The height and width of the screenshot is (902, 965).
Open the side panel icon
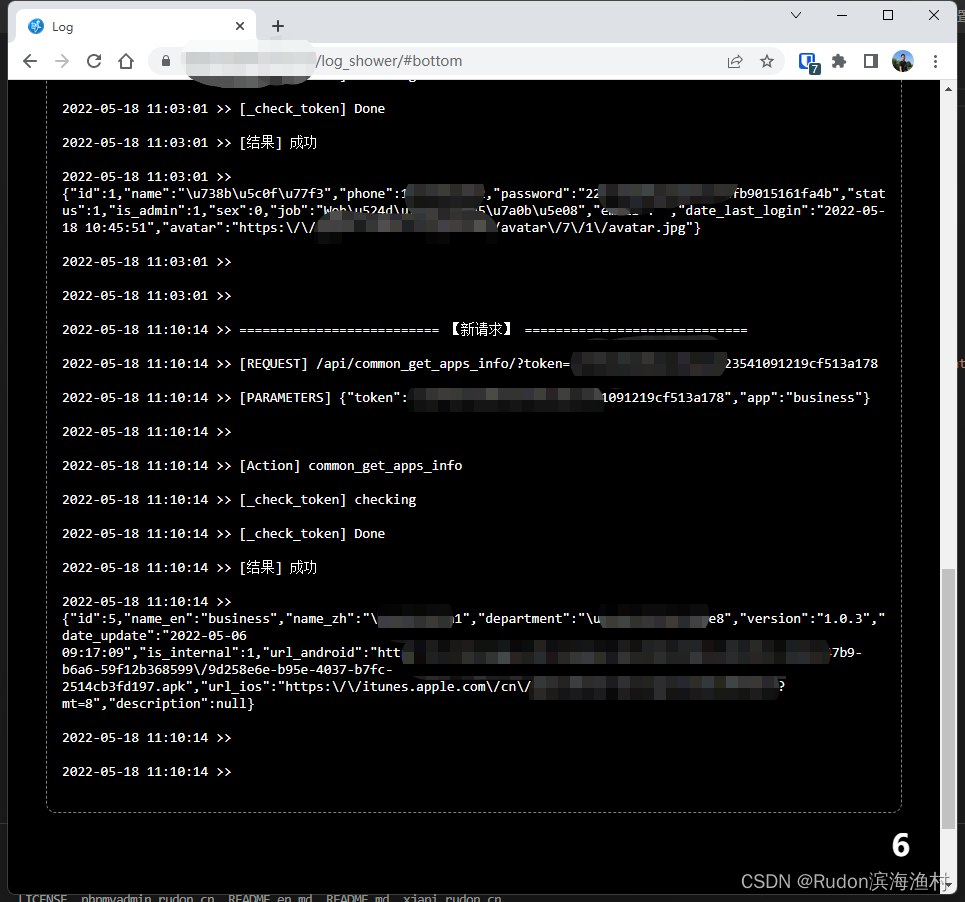(871, 61)
